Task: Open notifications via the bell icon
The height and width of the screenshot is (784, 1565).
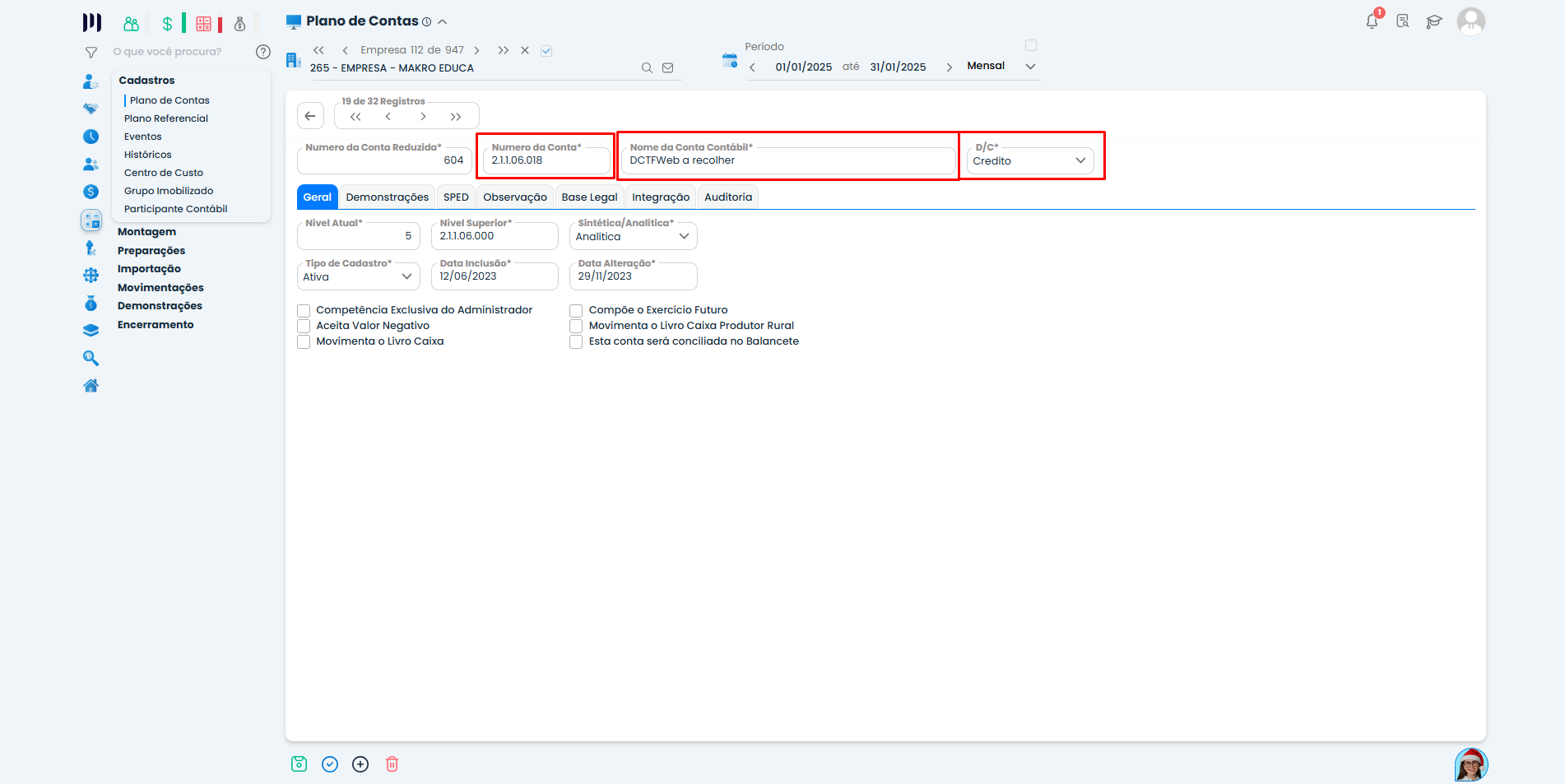Action: click(x=1371, y=21)
